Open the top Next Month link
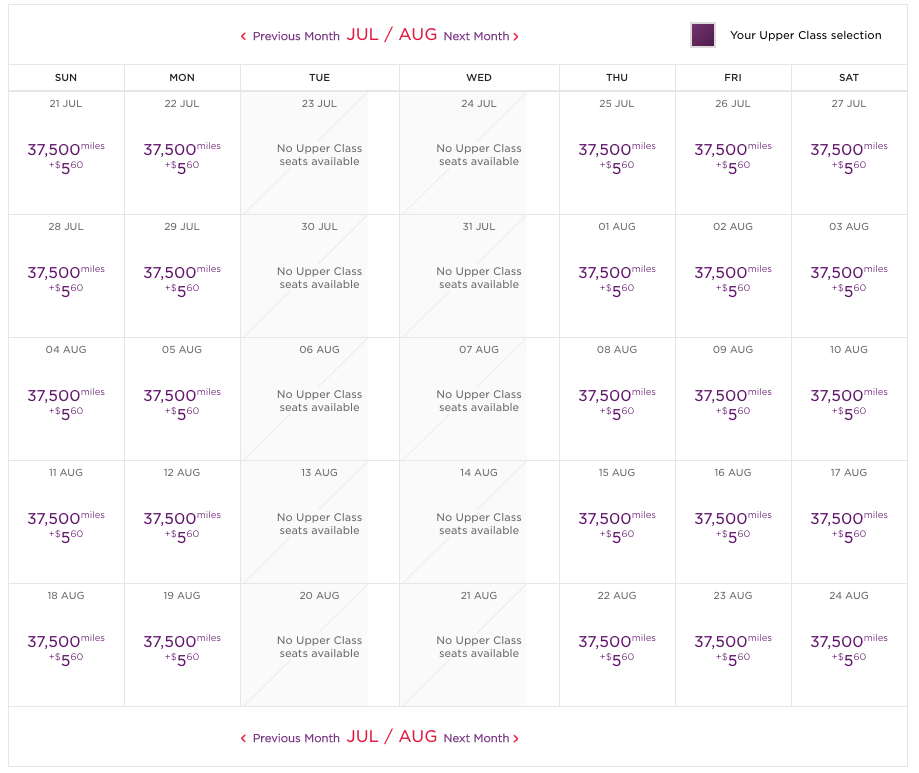The height and width of the screenshot is (773, 919). tap(477, 37)
